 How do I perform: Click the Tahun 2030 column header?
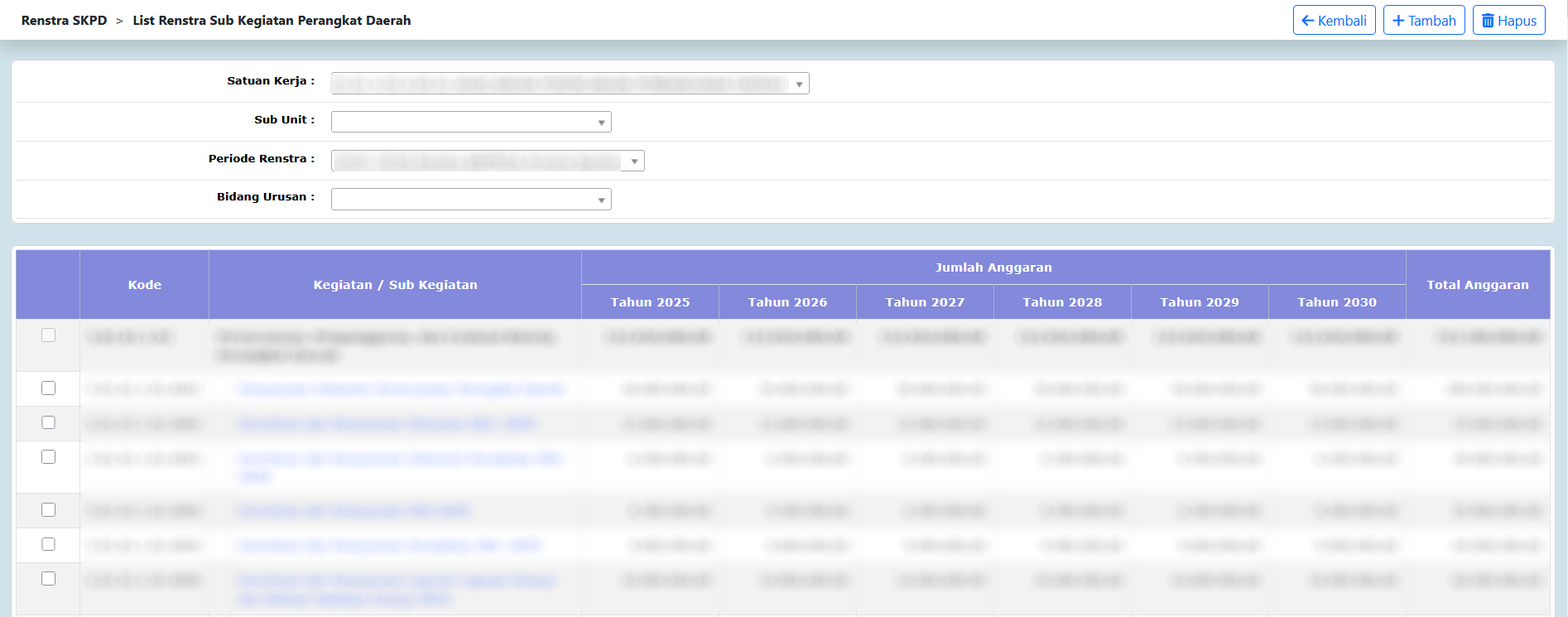click(x=1336, y=302)
